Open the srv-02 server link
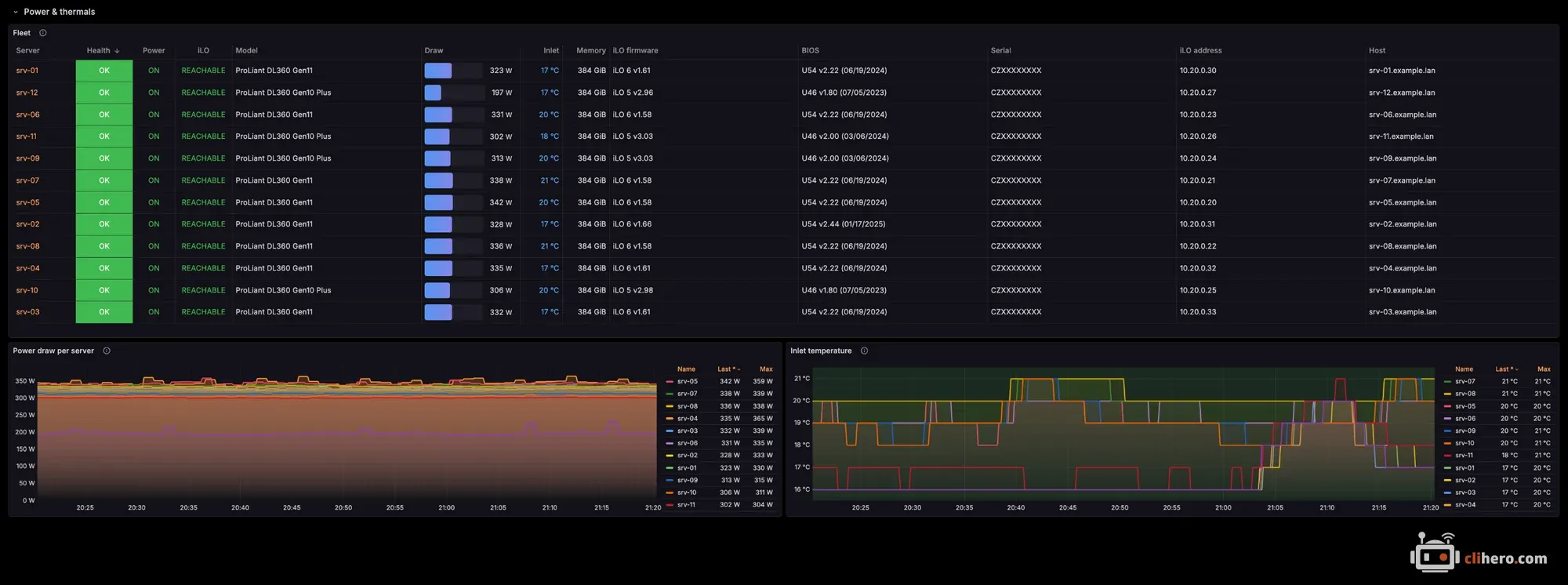Viewport: 1568px width, 585px height. (x=27, y=224)
